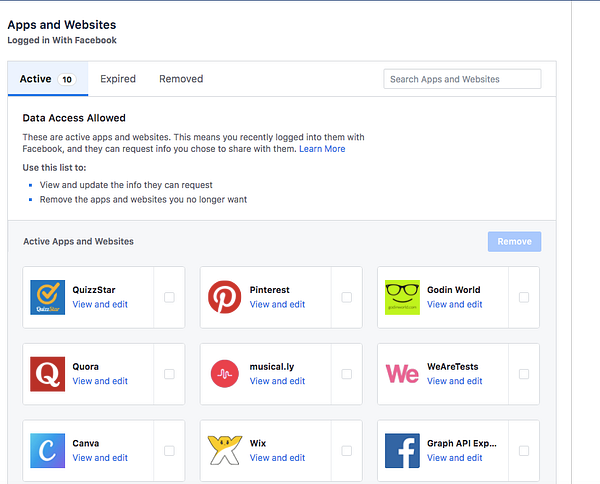Tick the Canva checkbox
The height and width of the screenshot is (484, 600).
(x=169, y=451)
